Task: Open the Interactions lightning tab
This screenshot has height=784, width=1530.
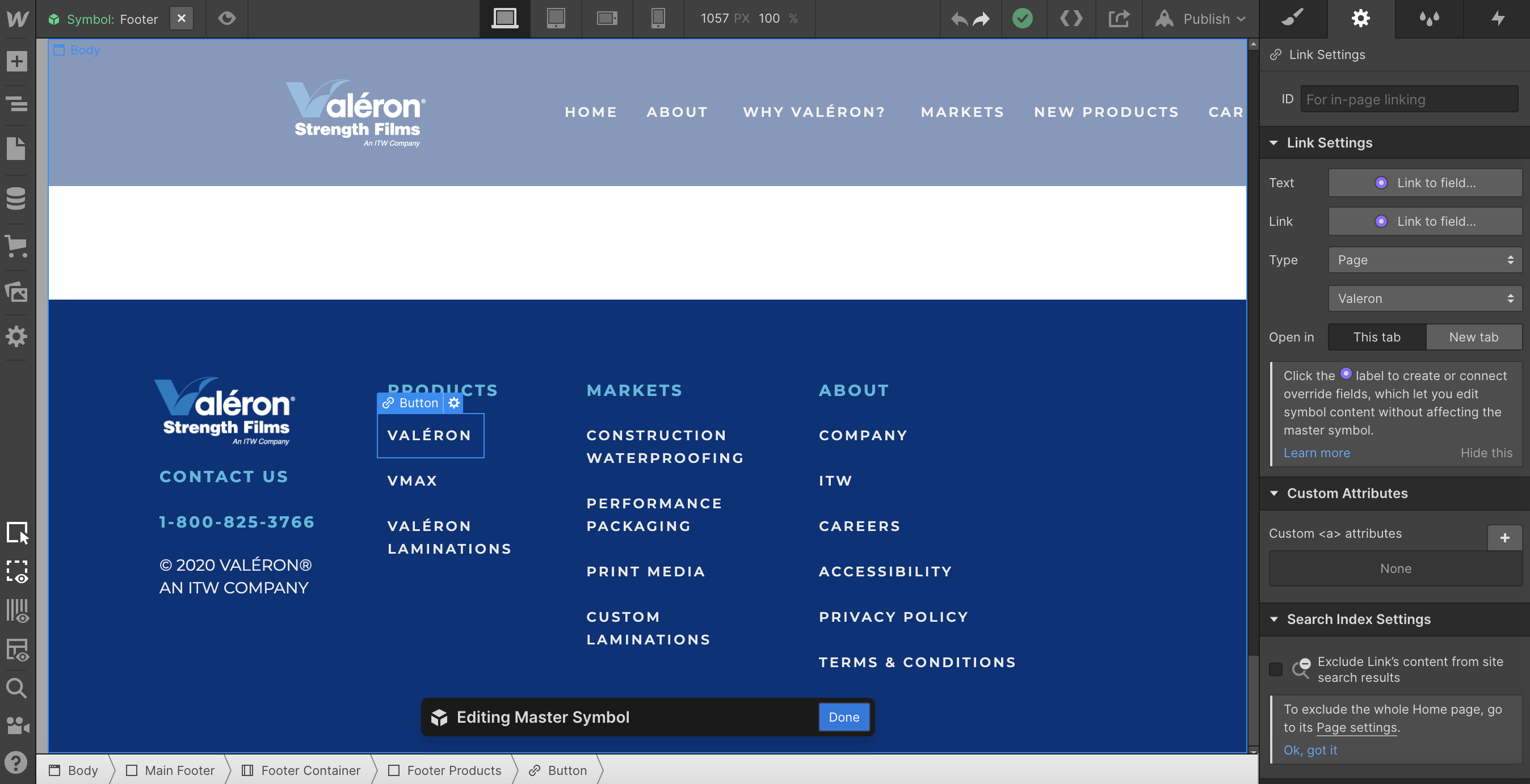Action: pyautogui.click(x=1497, y=18)
